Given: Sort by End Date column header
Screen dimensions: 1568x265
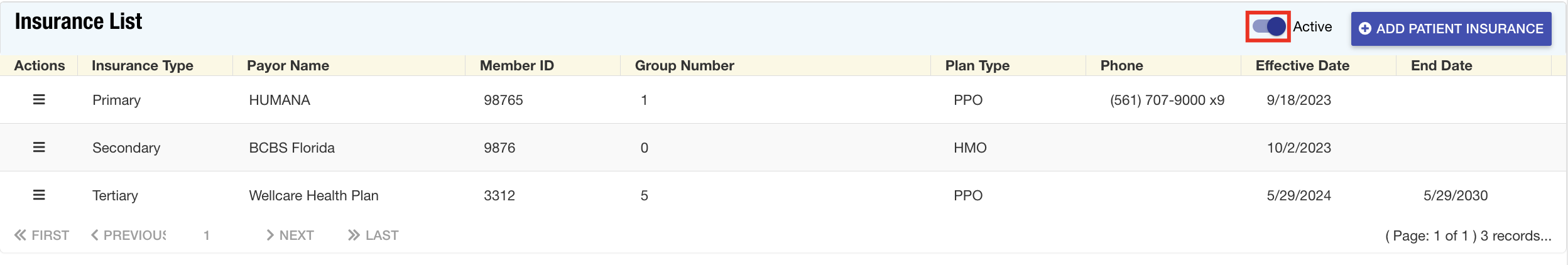Looking at the screenshot, I should [x=1441, y=66].
